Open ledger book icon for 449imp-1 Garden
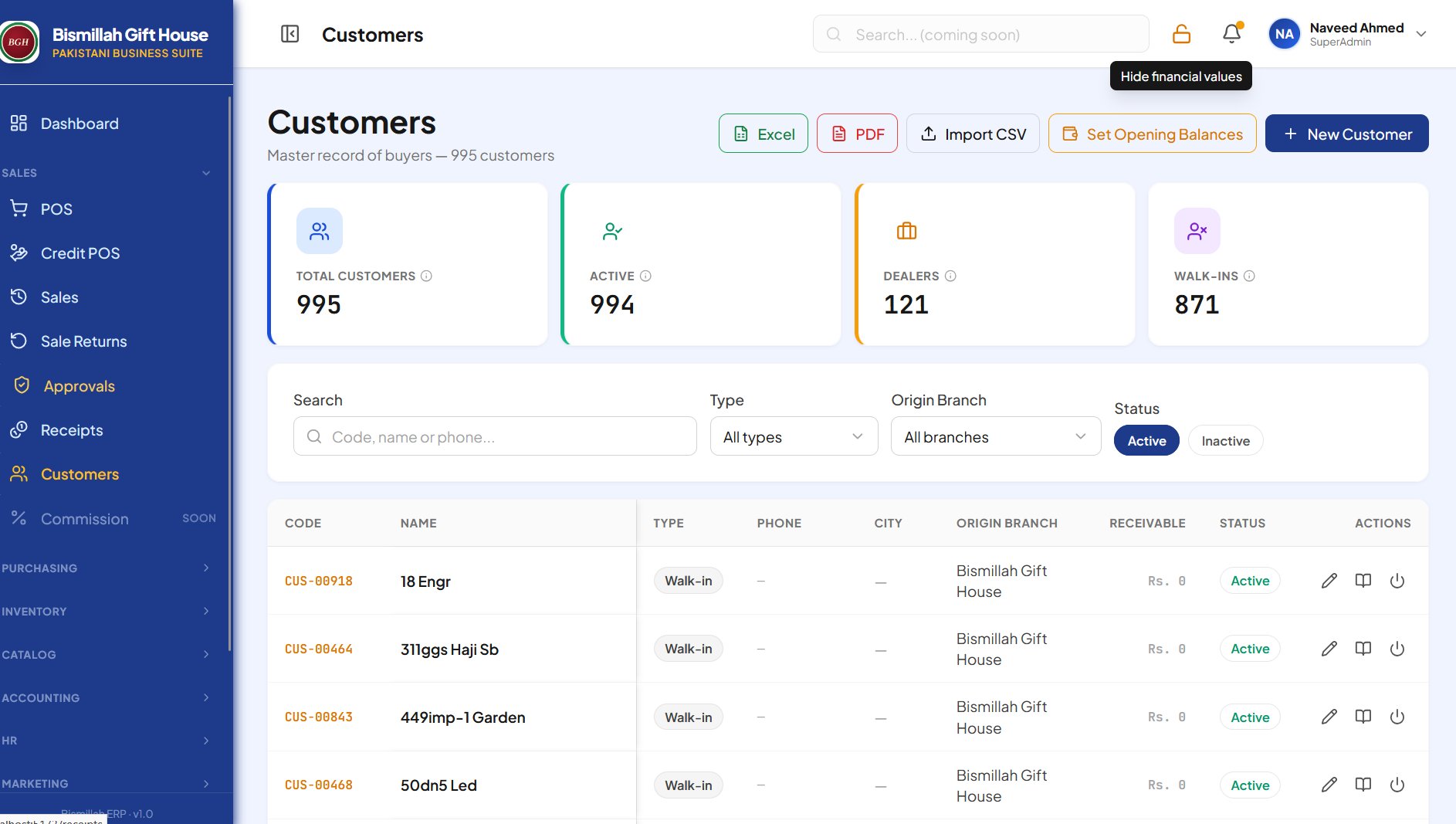1456x824 pixels. (1363, 717)
